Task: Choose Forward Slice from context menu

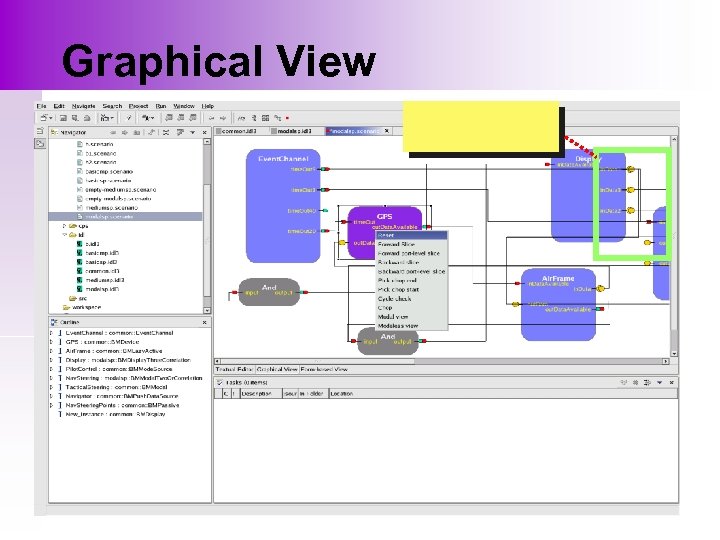Action: coord(411,244)
